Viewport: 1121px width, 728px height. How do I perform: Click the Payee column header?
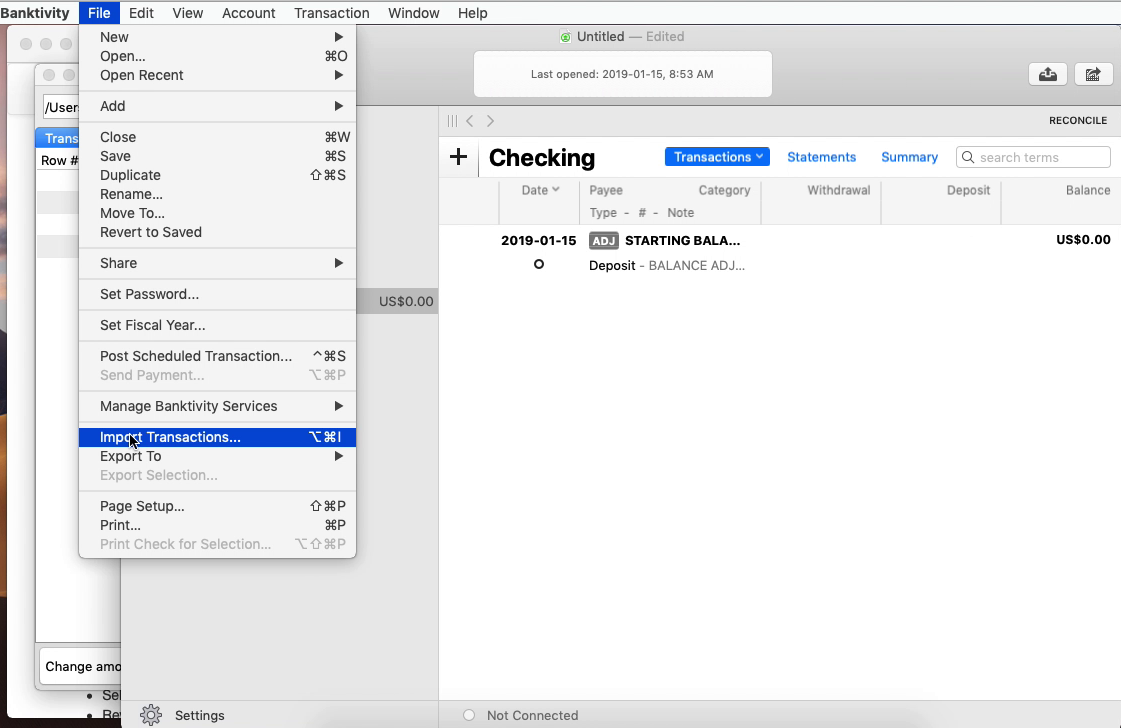(x=606, y=190)
